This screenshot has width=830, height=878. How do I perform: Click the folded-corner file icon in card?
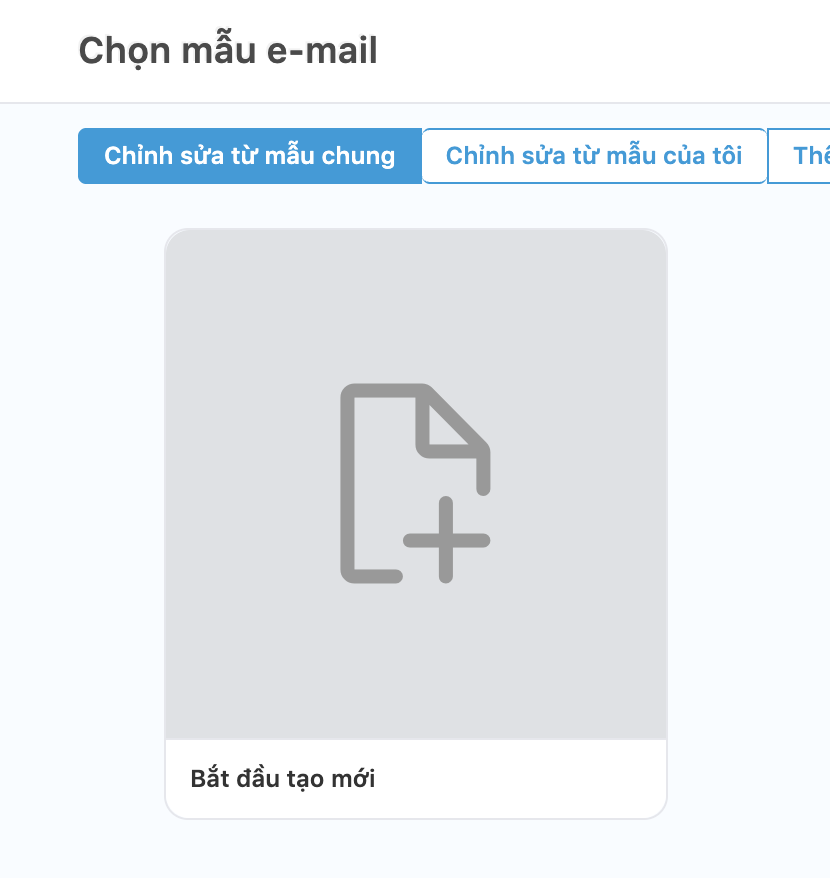point(416,483)
